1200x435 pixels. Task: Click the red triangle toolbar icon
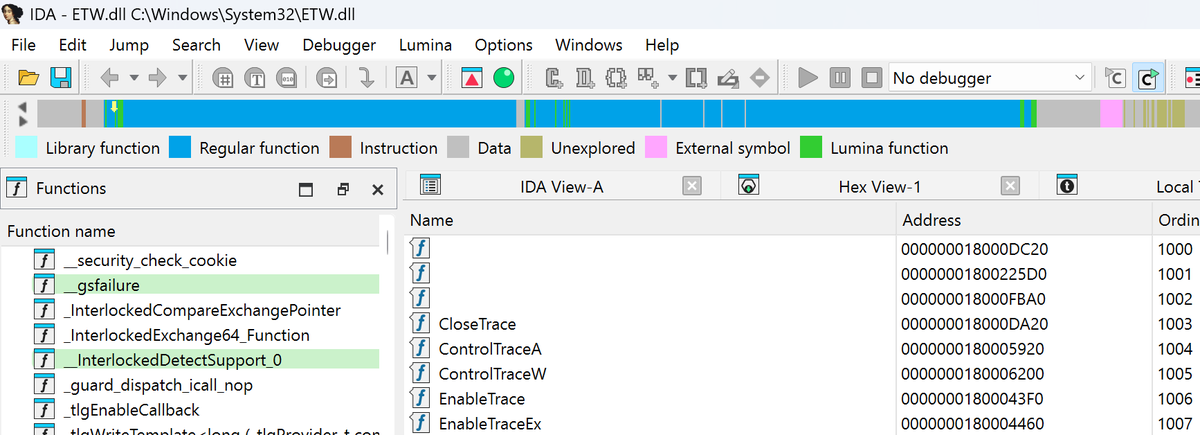pos(472,77)
